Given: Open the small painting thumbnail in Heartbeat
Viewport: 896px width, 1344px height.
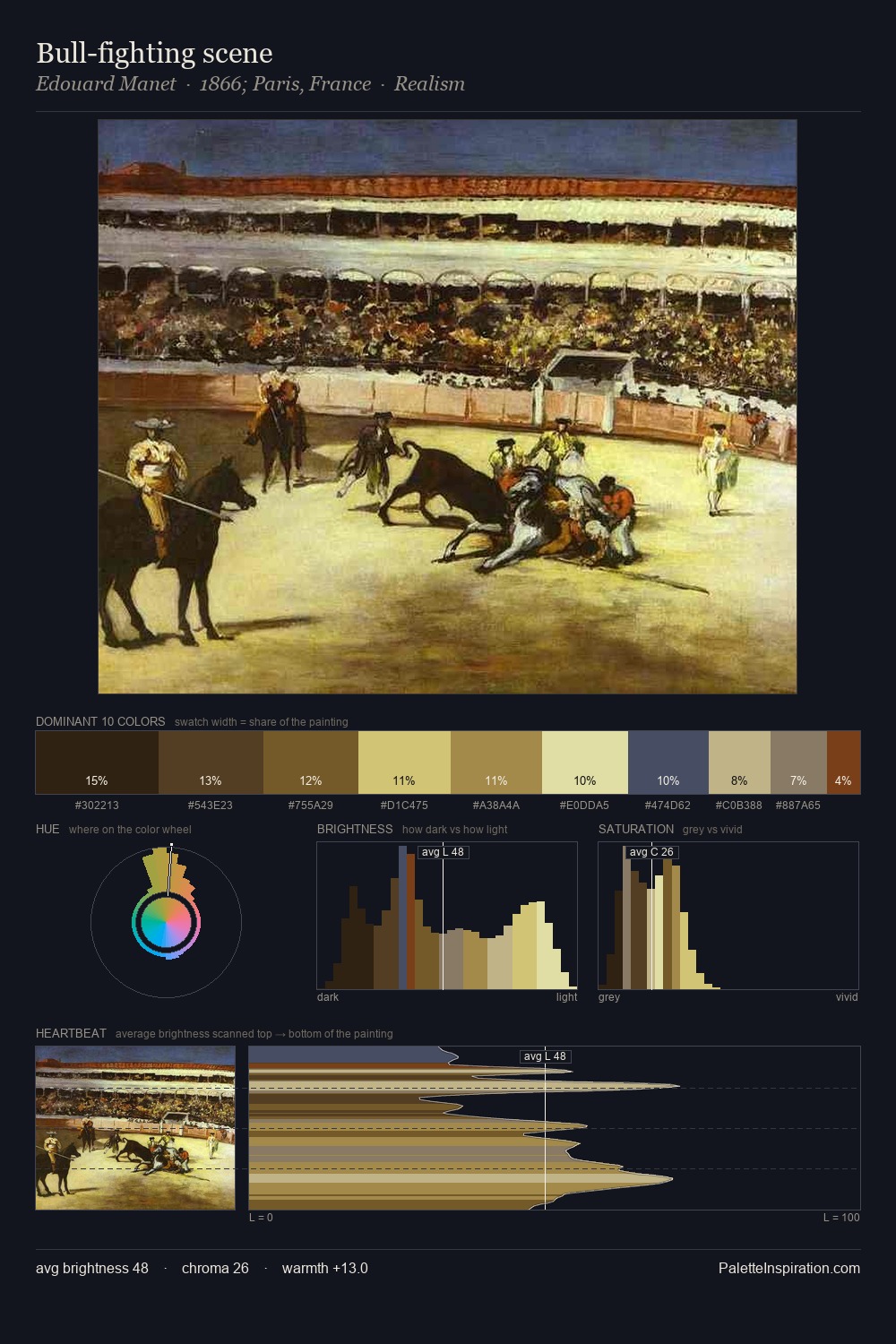Looking at the screenshot, I should point(135,1128).
